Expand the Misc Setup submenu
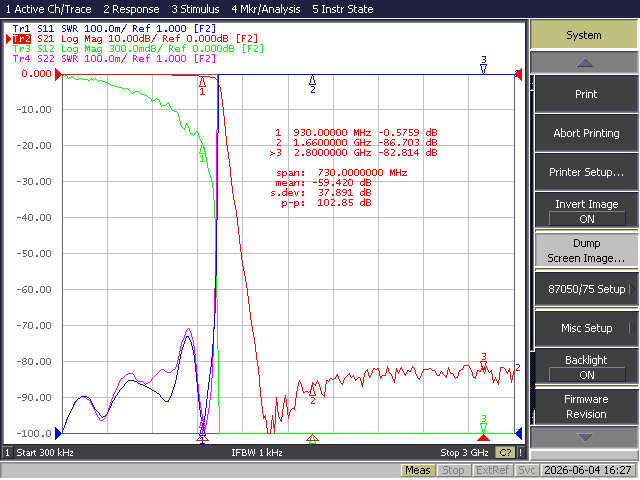The image size is (640, 480). (586, 328)
